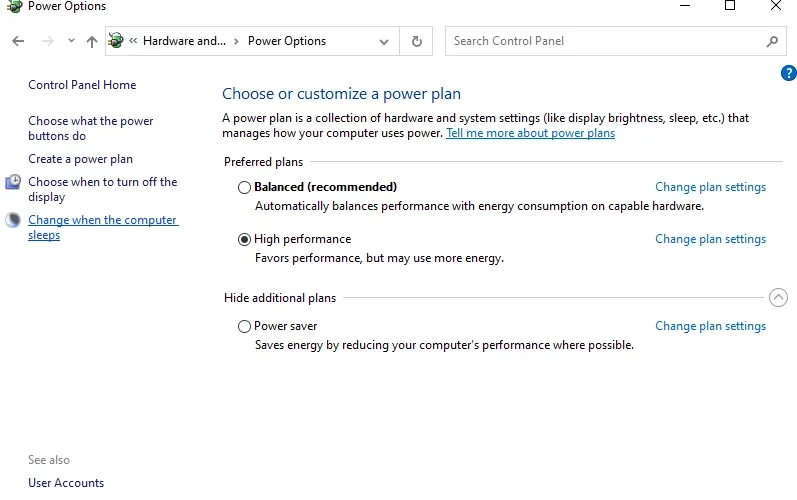
Task: Select the Balanced (recommended) radio button
Action: [x=244, y=188]
